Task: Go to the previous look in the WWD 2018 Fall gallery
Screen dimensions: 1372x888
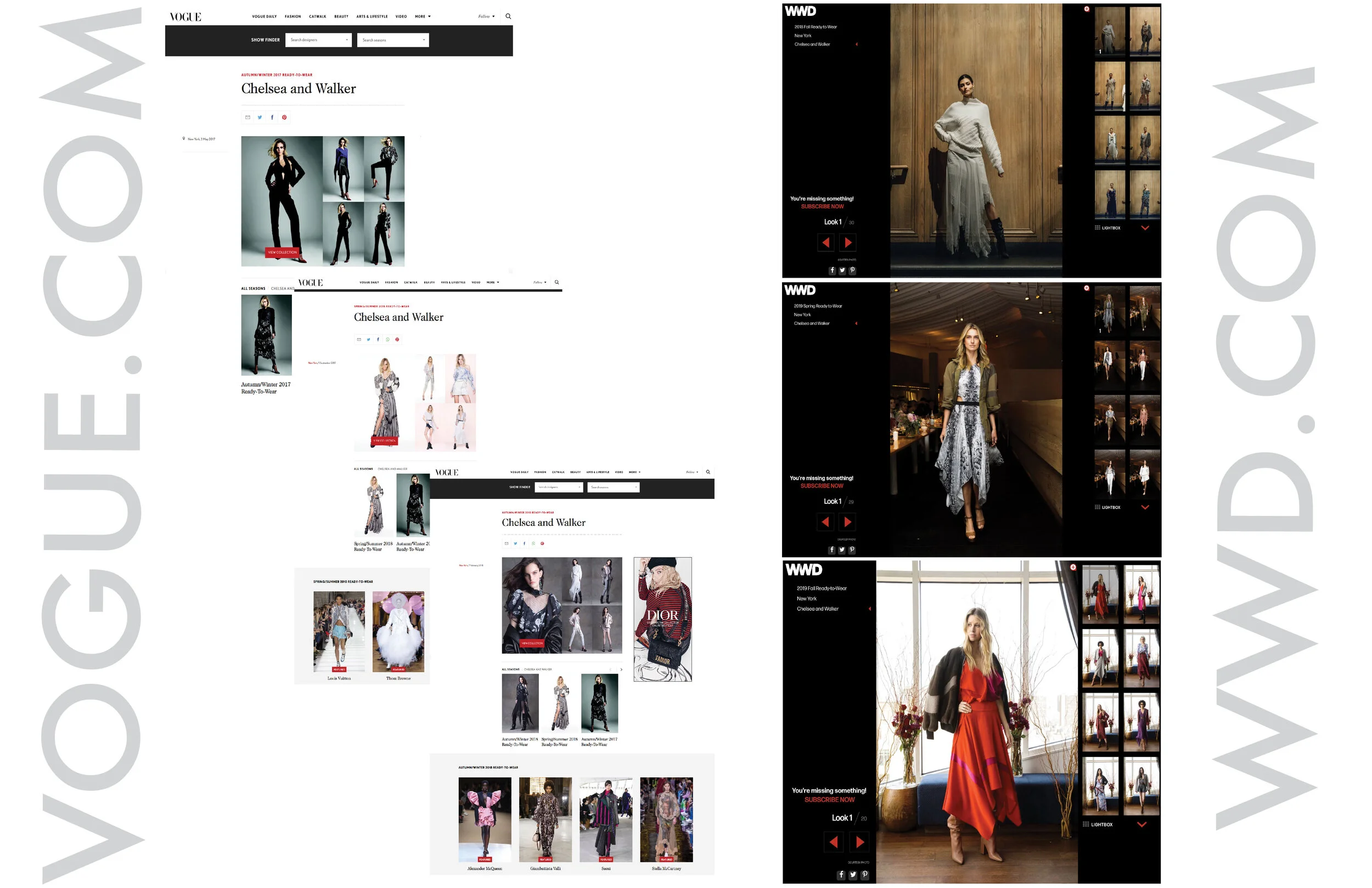Action: pyautogui.click(x=825, y=243)
